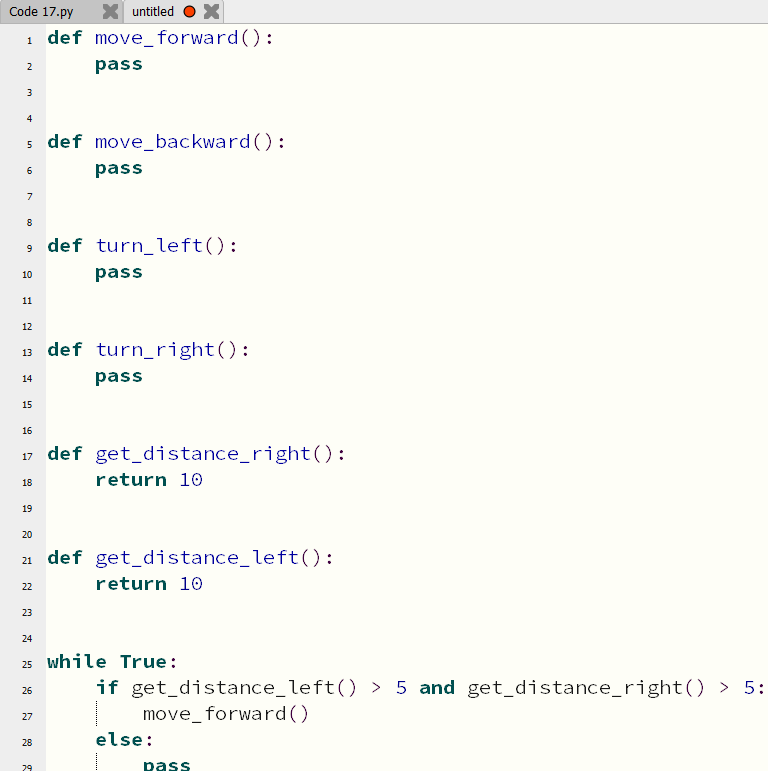
Task: Click 'if' keyword on line 26
Action: [107, 688]
